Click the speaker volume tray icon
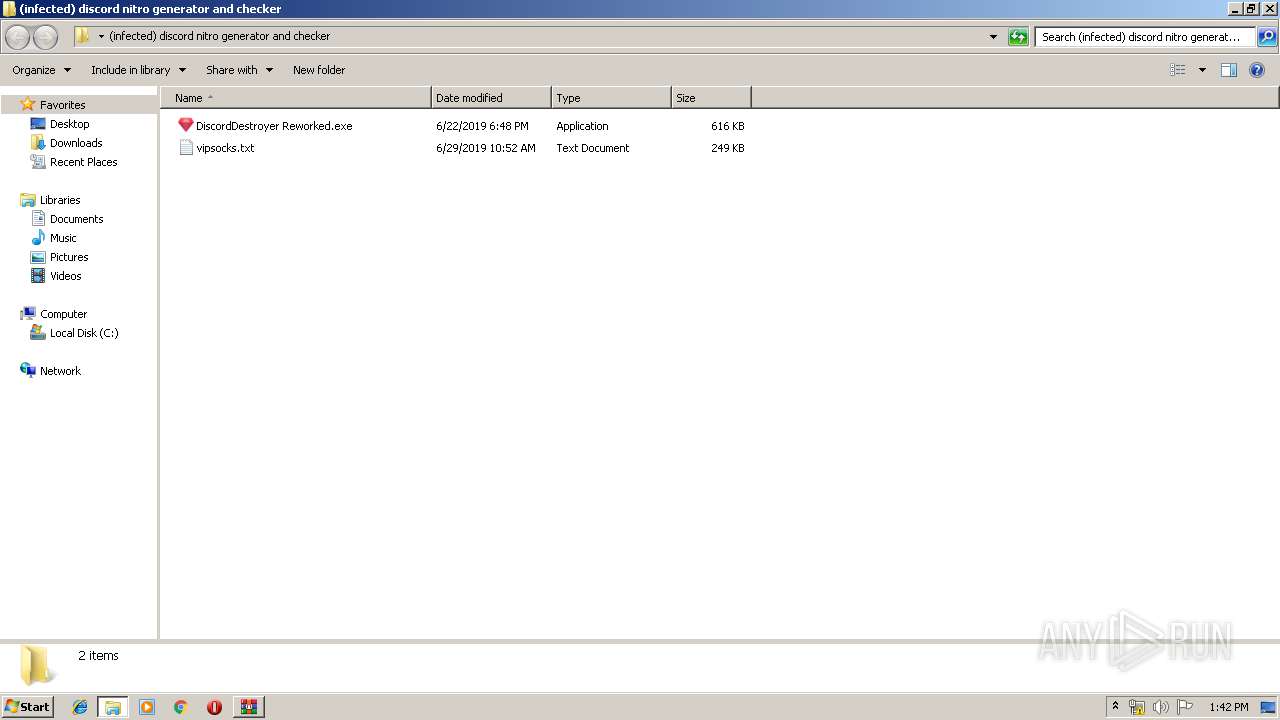1280x720 pixels. [1161, 707]
